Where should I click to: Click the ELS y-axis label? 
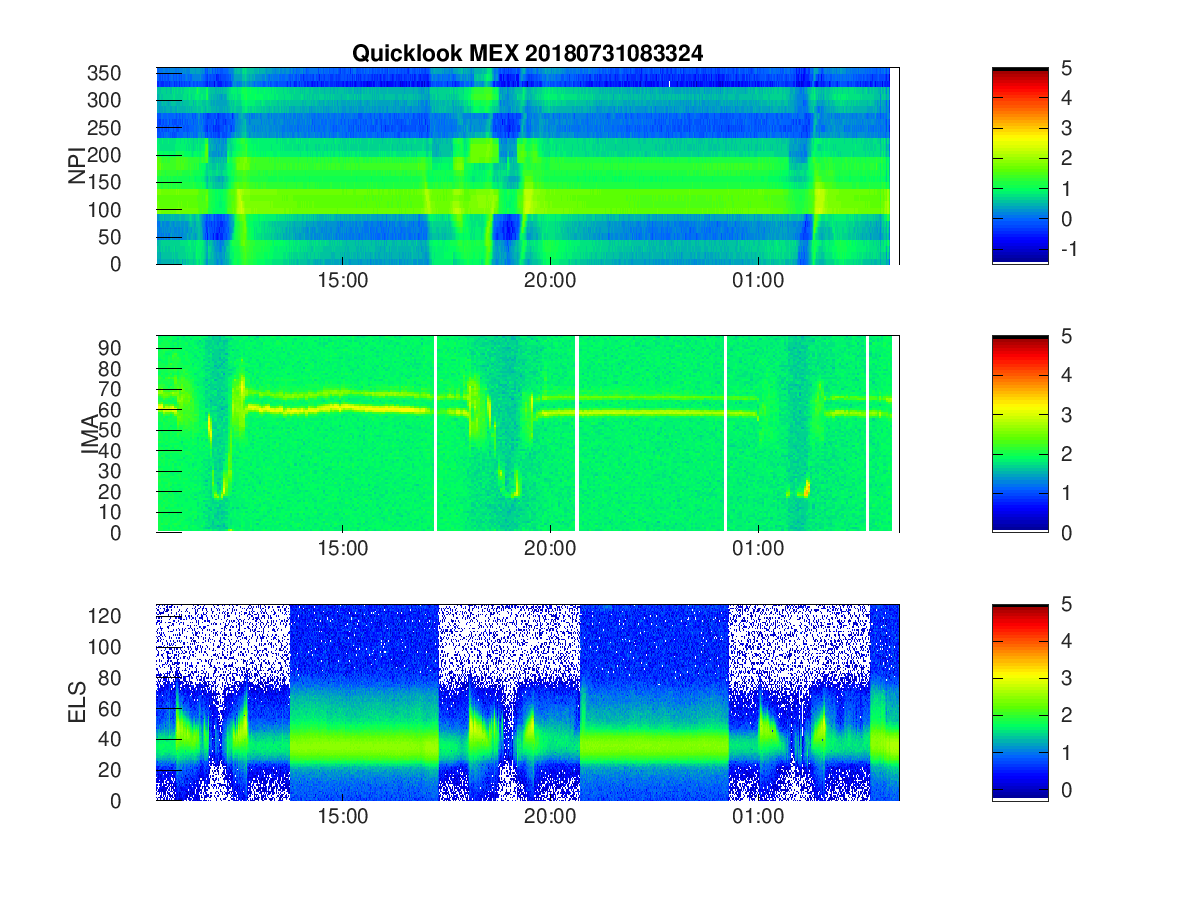[x=78, y=702]
